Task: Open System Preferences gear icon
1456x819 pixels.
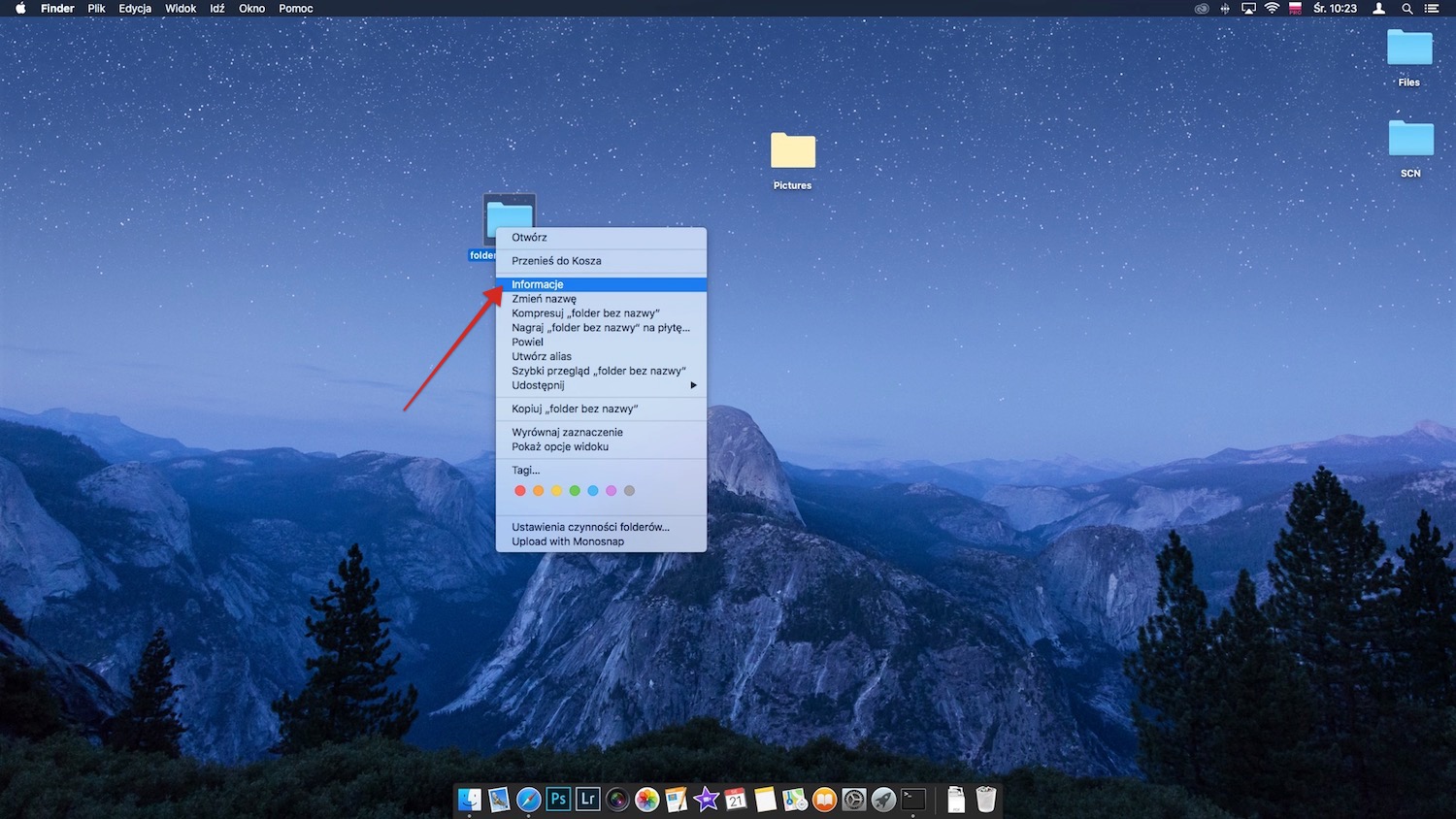Action: click(853, 799)
